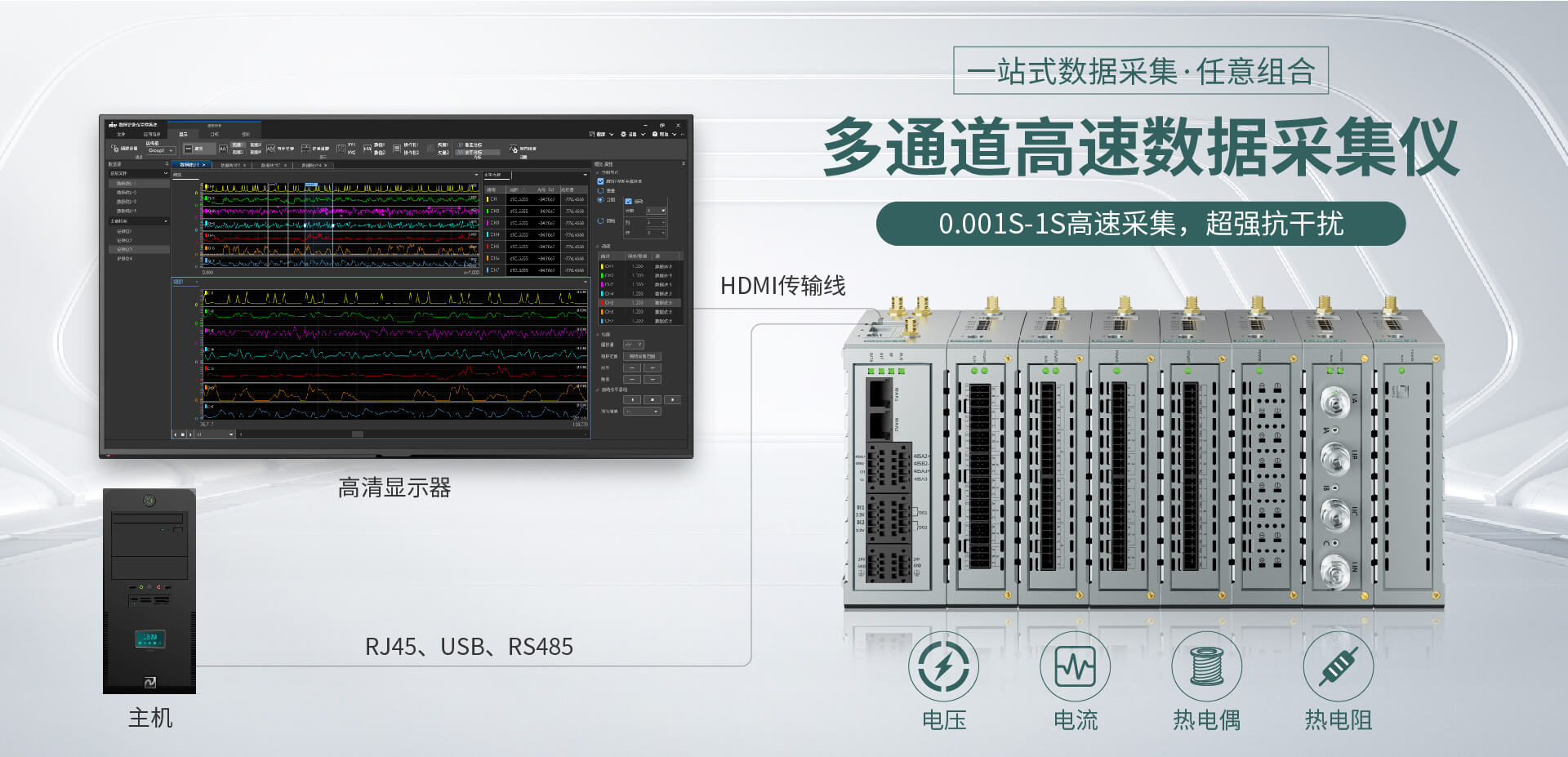Click the 热电偶 thermocouple coil icon
This screenshot has width=1568, height=757.
click(1206, 666)
